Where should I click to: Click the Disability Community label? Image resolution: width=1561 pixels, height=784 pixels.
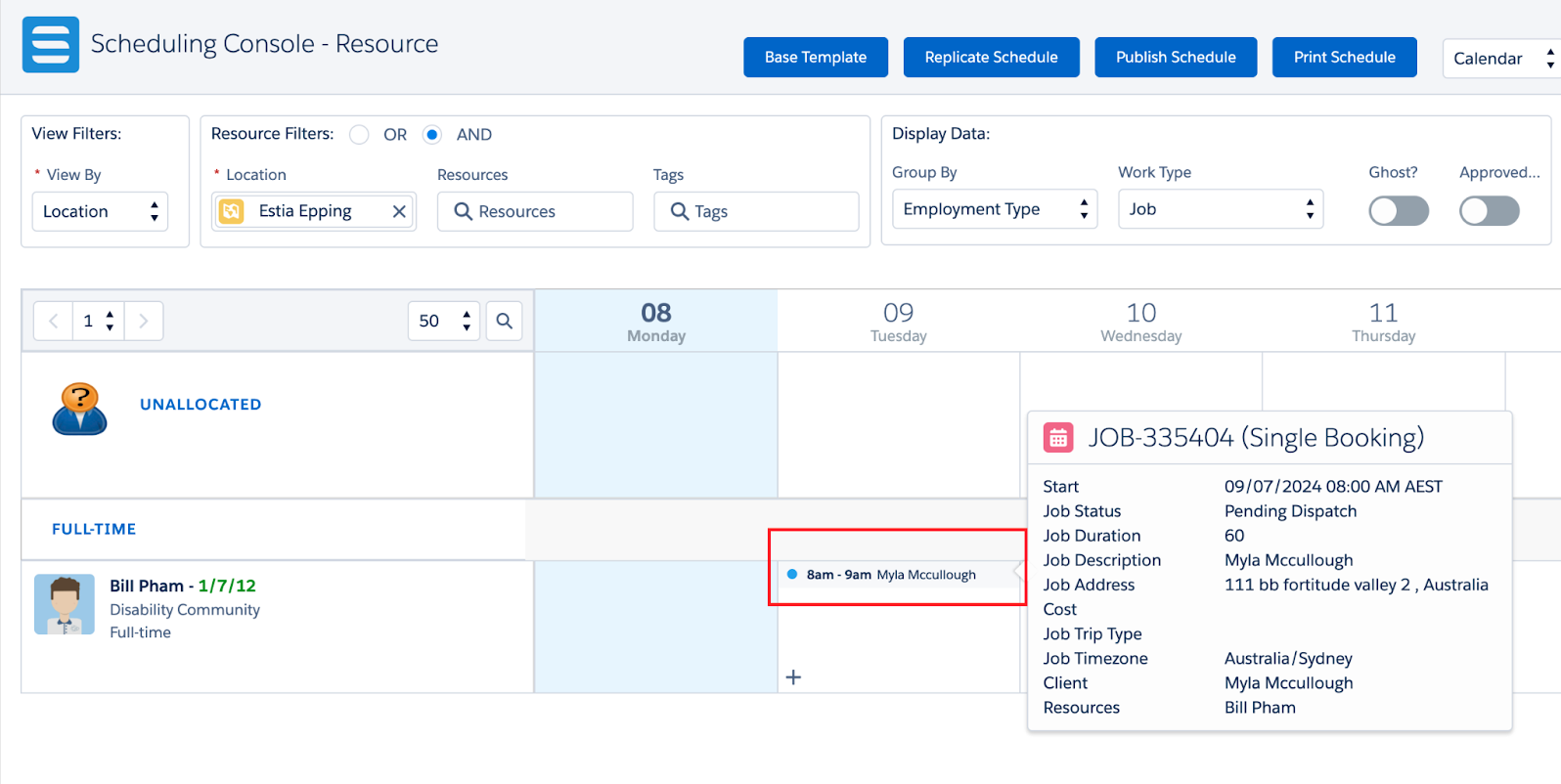point(185,610)
